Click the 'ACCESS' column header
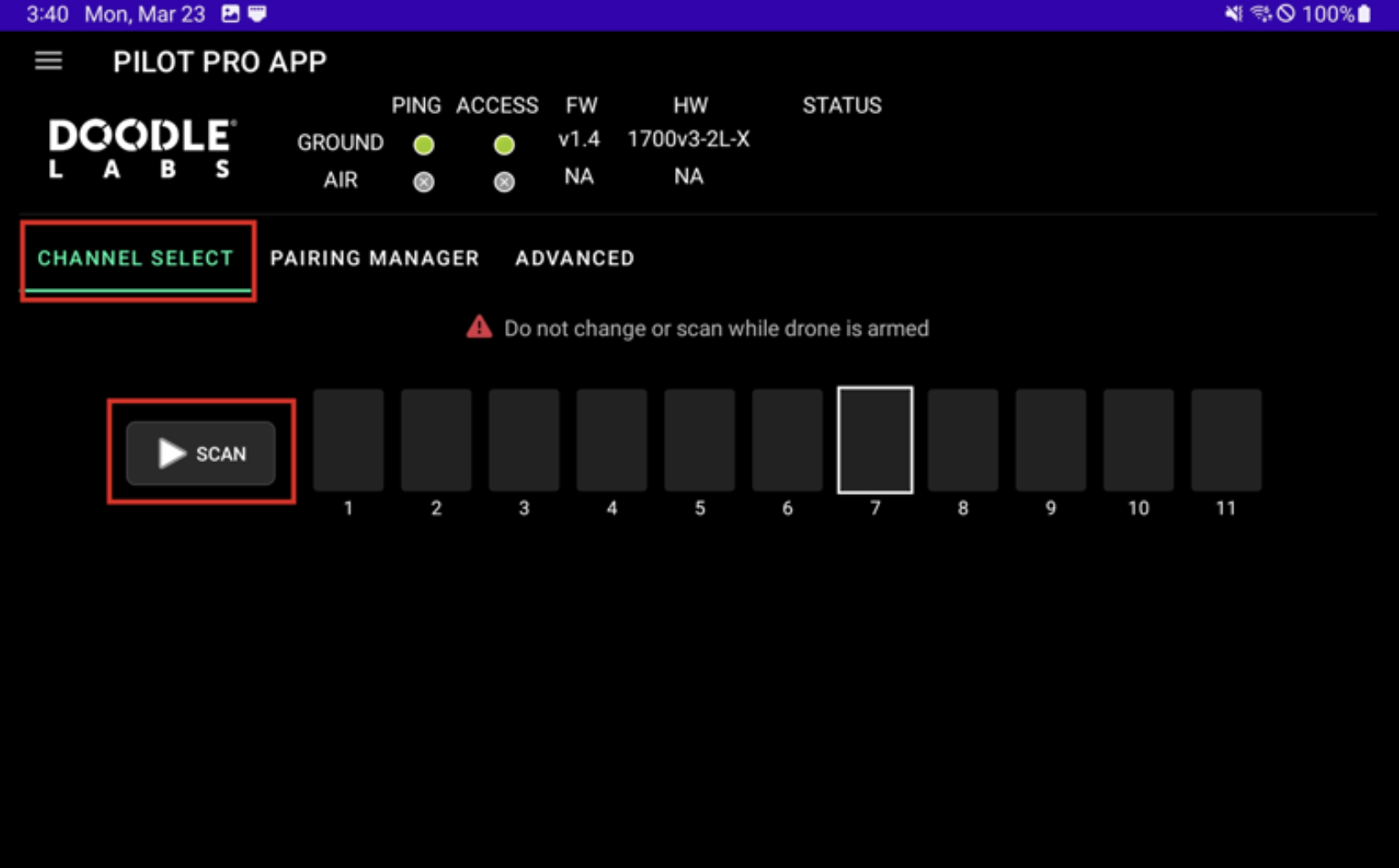The height and width of the screenshot is (868, 1399). [497, 106]
